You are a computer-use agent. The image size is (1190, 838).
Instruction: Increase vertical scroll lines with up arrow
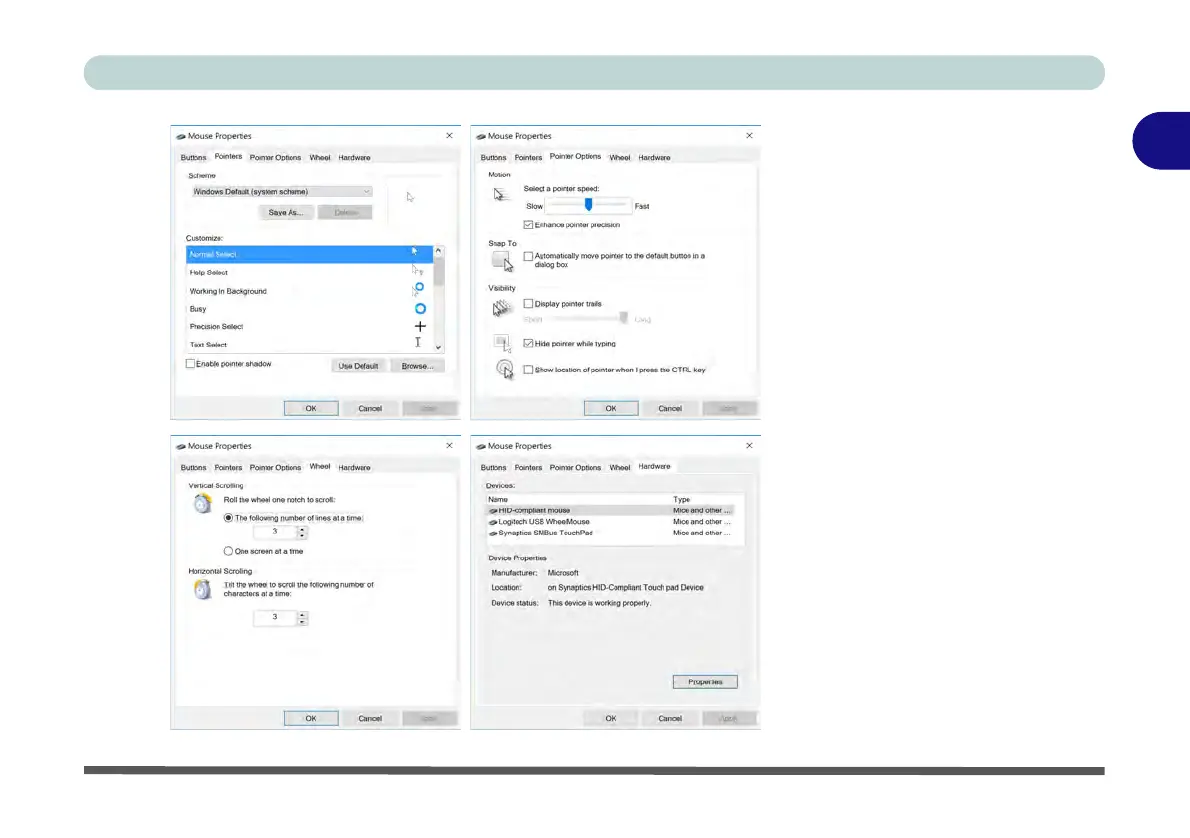(x=302, y=530)
